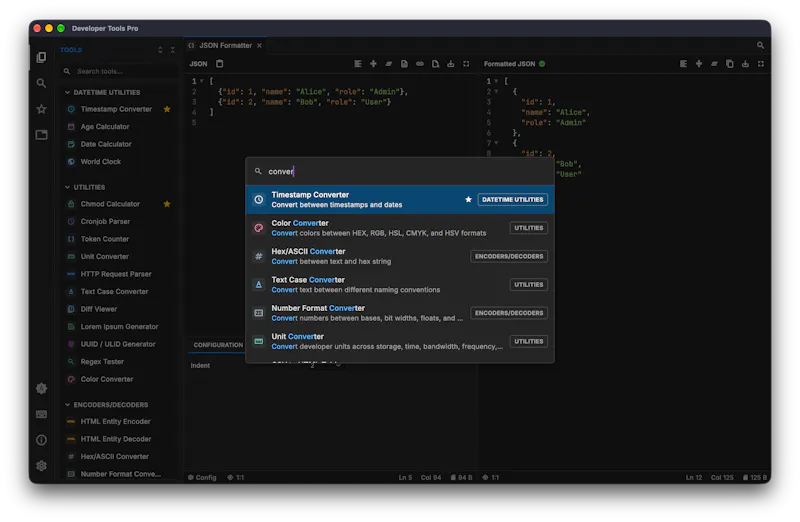The width and height of the screenshot is (800, 522).
Task: Click the 1:1 zoom indicator in input status bar
Action: [236, 478]
